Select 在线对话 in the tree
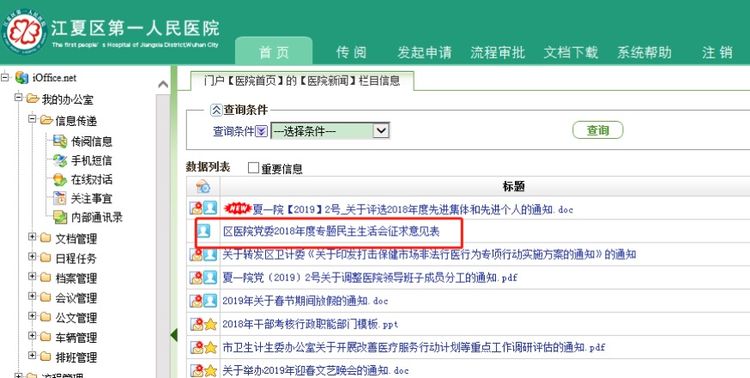The width and height of the screenshot is (750, 378). 91,180
